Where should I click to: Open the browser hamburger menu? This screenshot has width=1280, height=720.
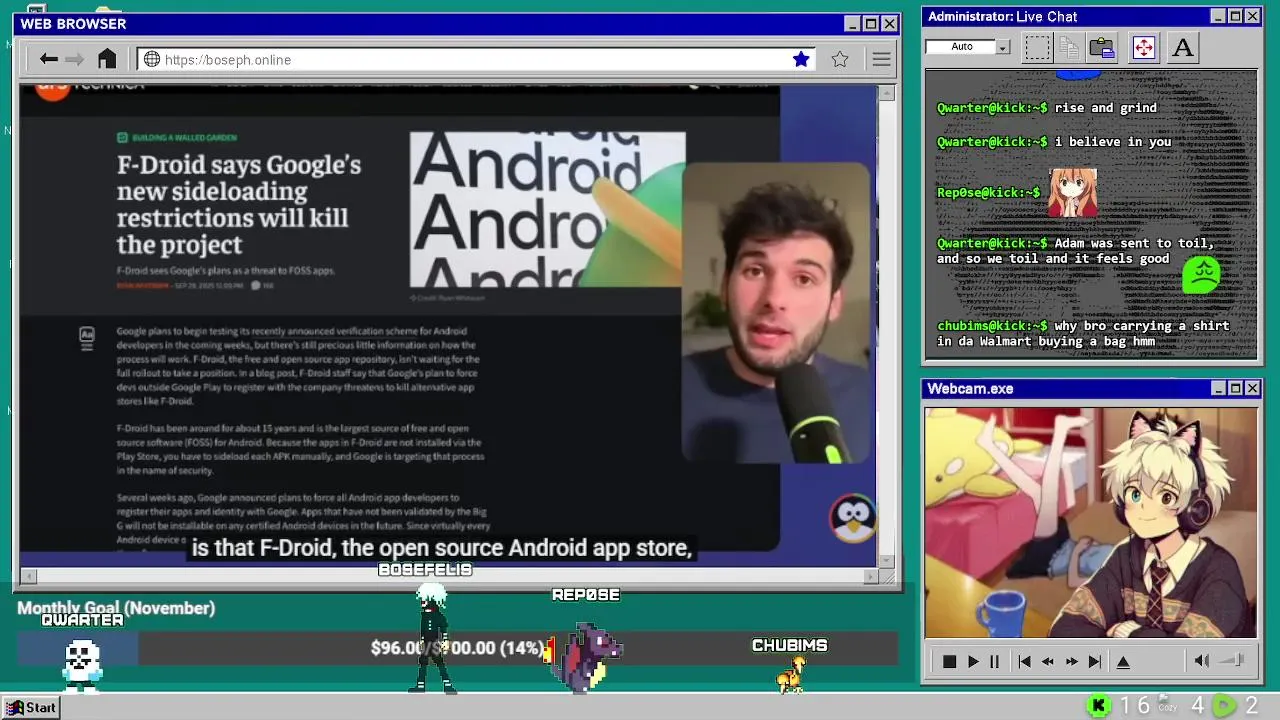click(x=881, y=59)
